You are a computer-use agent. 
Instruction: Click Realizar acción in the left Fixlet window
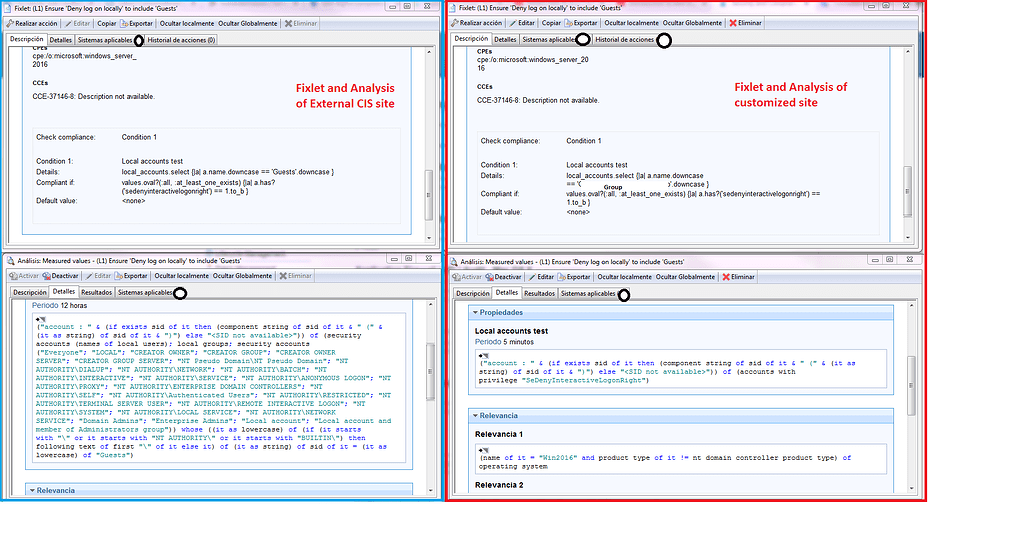[32, 24]
